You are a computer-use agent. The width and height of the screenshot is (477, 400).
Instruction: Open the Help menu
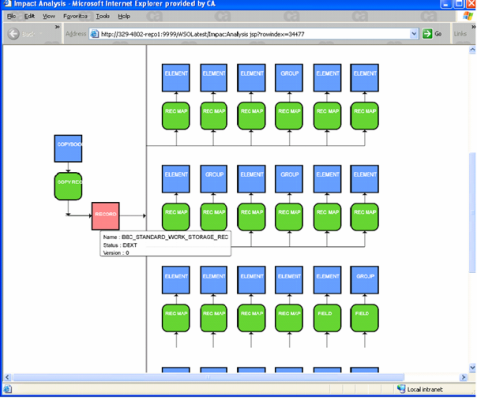[124, 16]
